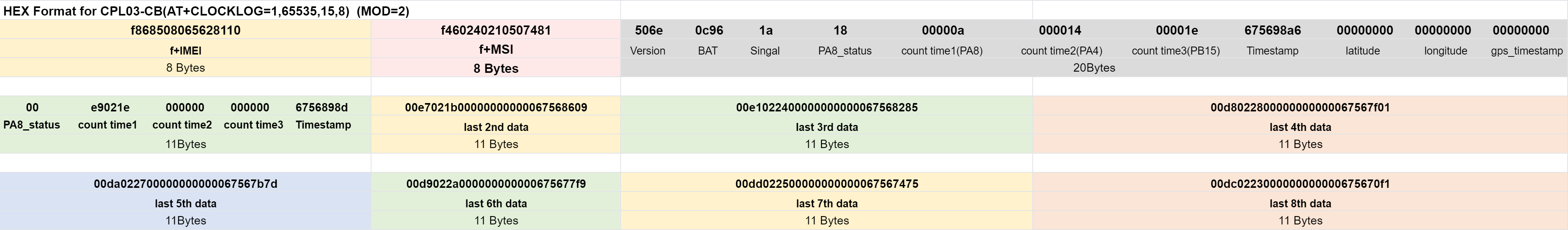Select the BAT label cell
1568x230 pixels.
click(x=708, y=51)
